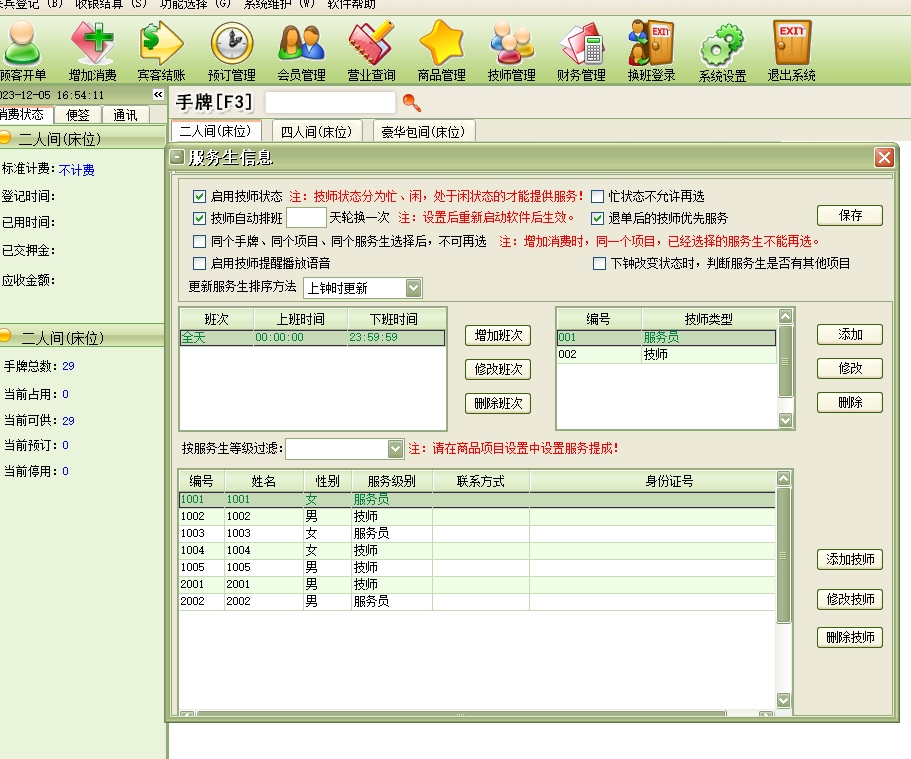The image size is (911, 759).
Task: Uncheck 启用技师状态 checkbox
Action: point(200,197)
